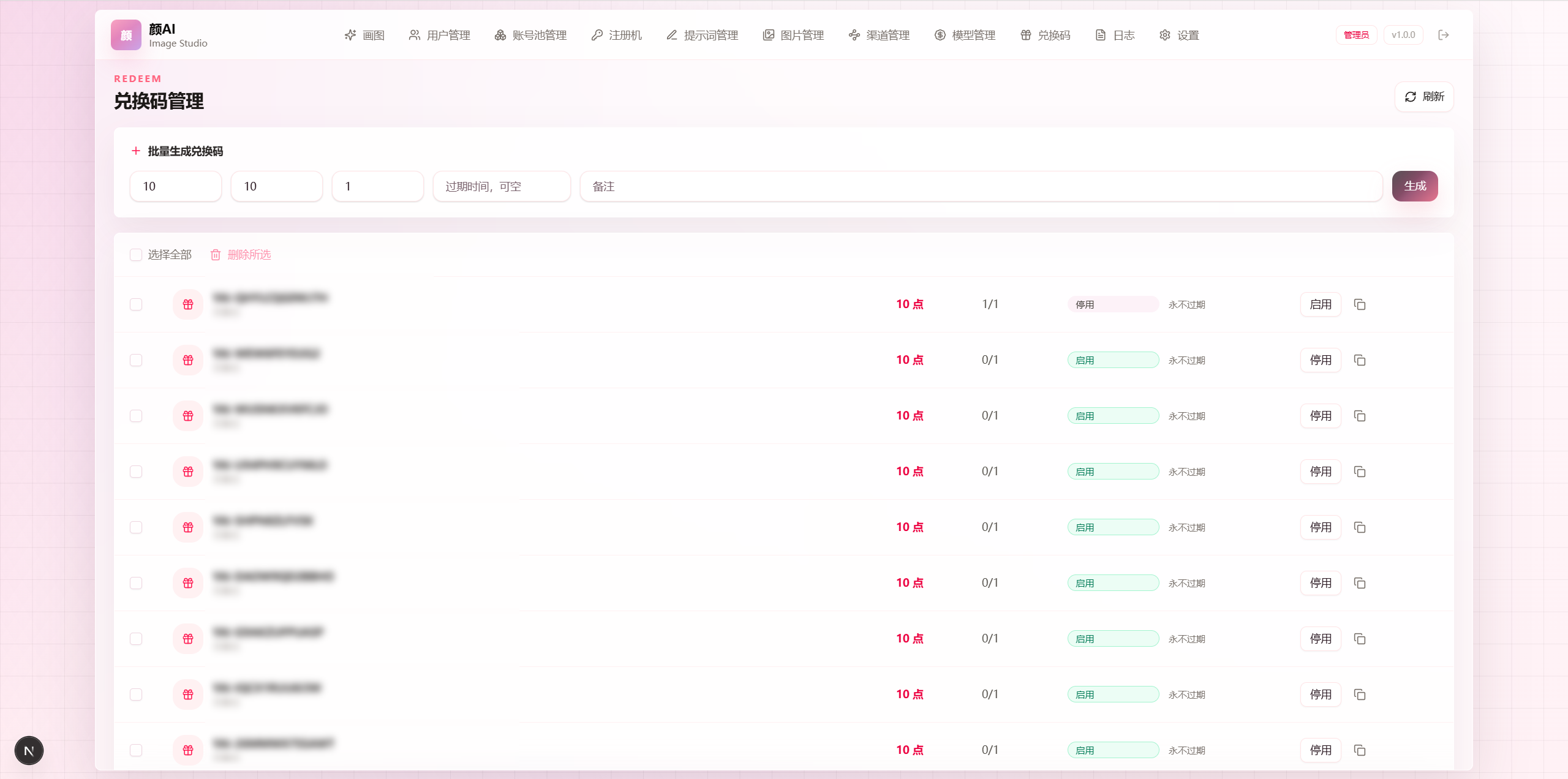Click the 账号池管理 account pool icon
Viewport: 1568px width, 779px height.
(500, 35)
